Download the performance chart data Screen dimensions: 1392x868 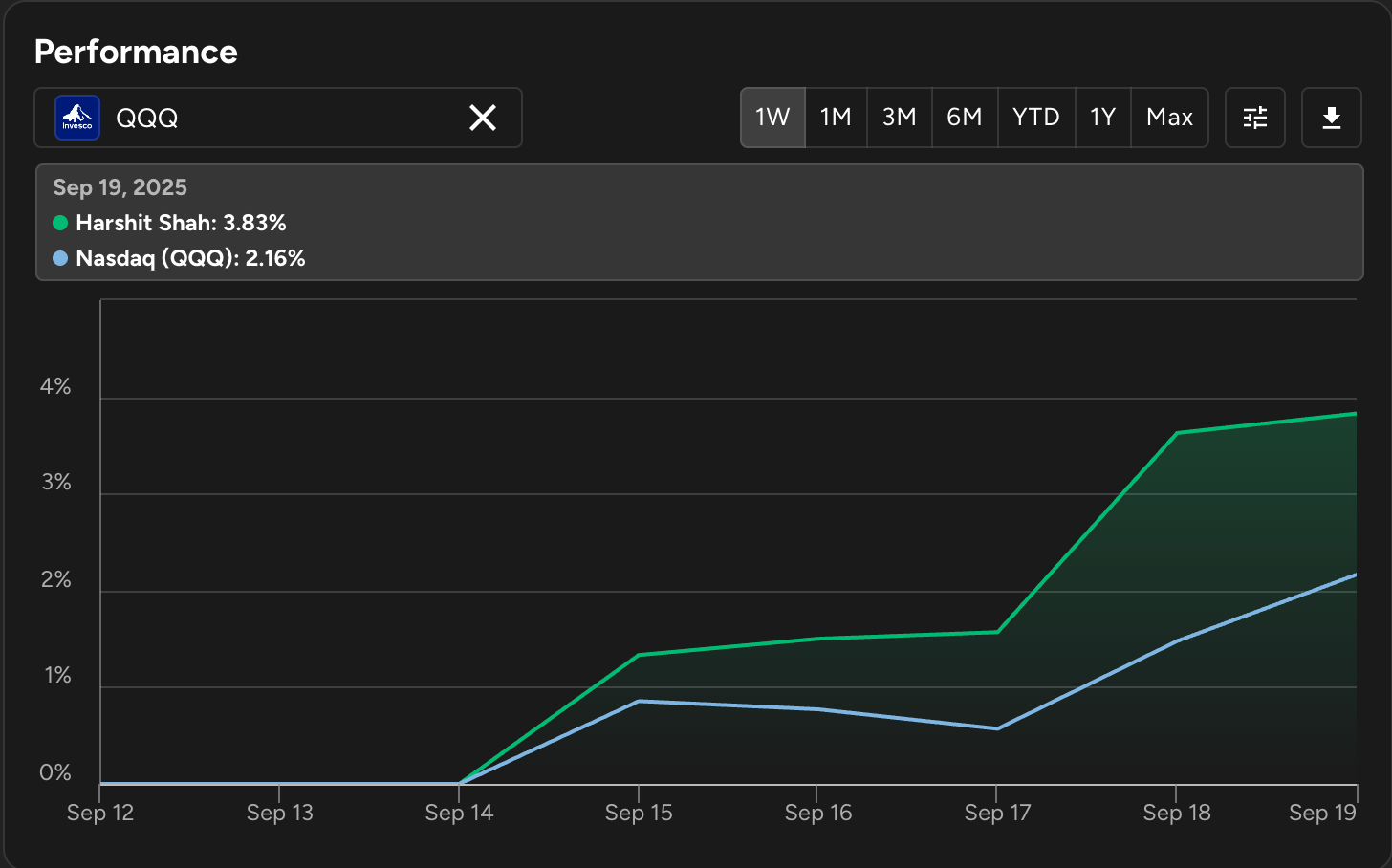point(1332,118)
